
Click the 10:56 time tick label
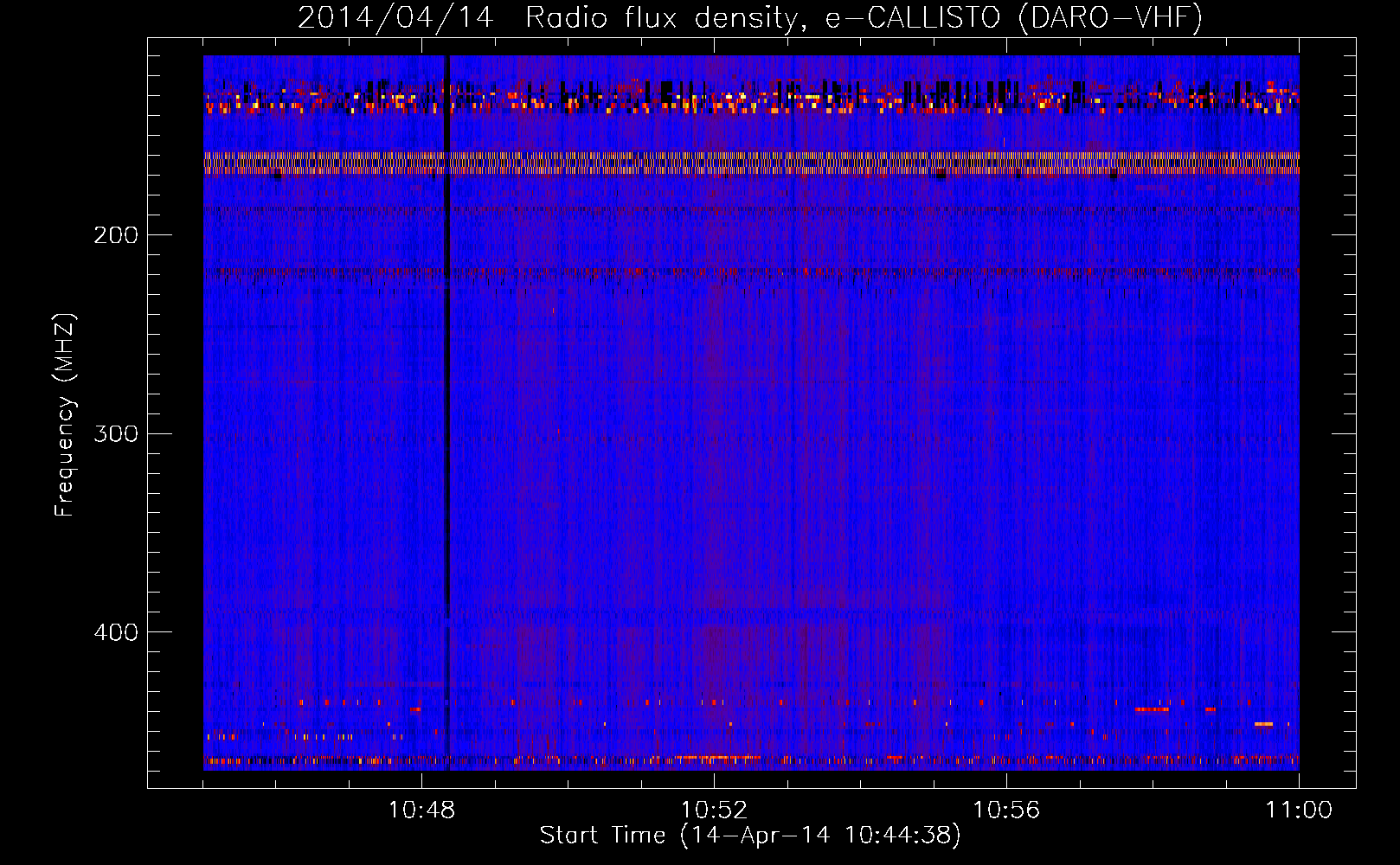click(1006, 811)
